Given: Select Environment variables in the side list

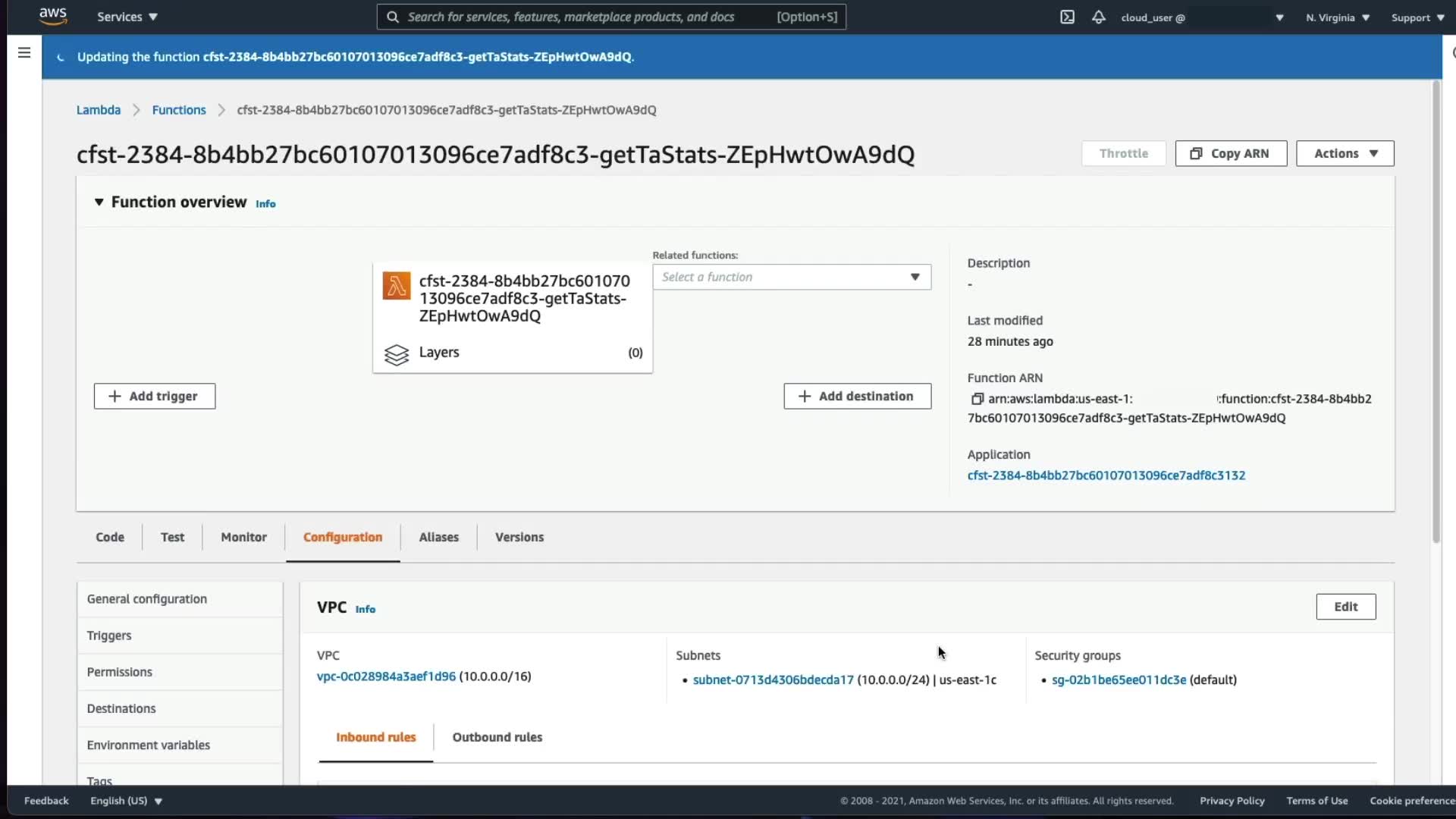Looking at the screenshot, I should pos(148,745).
